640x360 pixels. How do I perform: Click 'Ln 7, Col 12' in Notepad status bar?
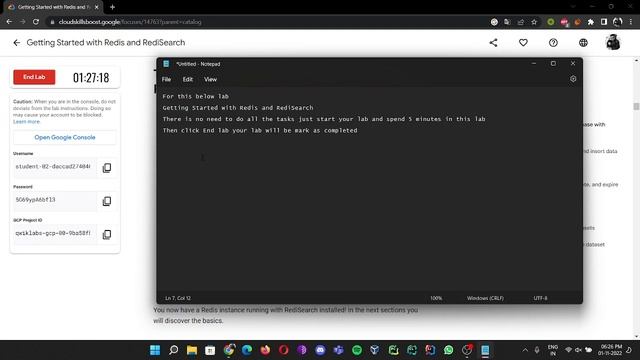[178, 298]
